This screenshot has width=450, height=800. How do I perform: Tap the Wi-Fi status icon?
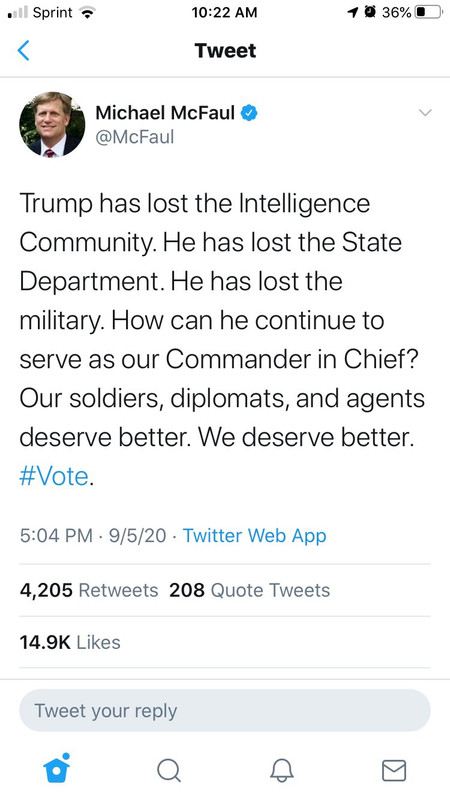point(88,13)
